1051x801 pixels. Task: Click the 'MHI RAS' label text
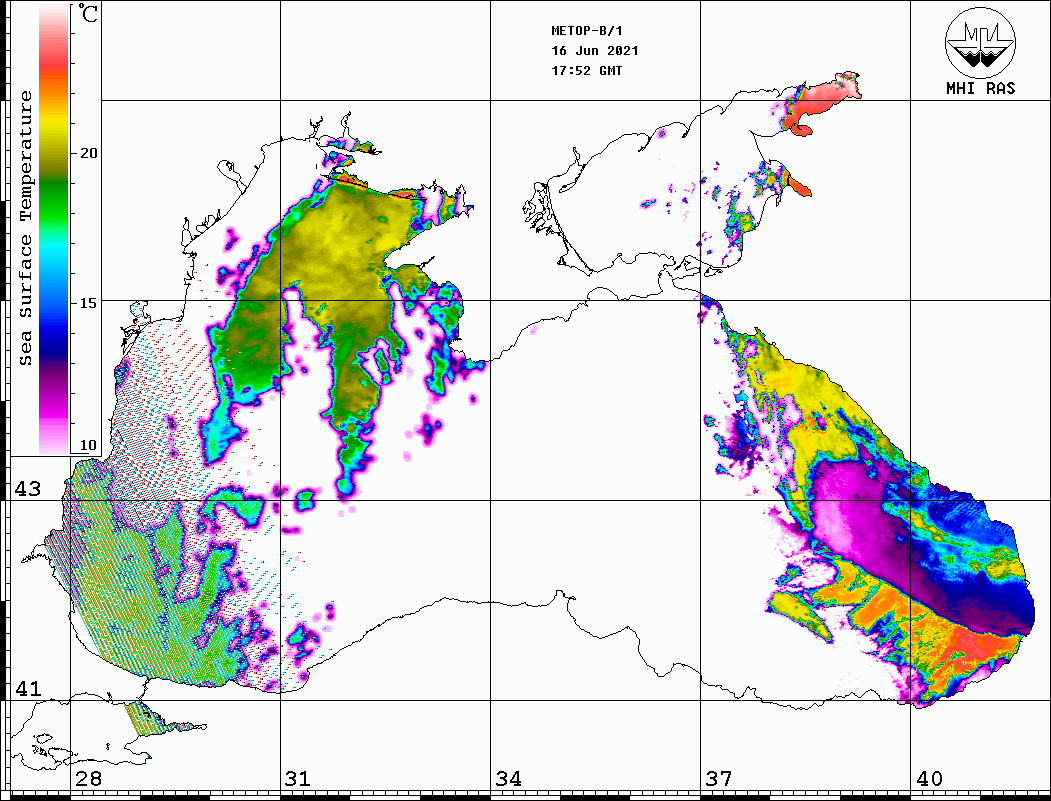point(980,88)
